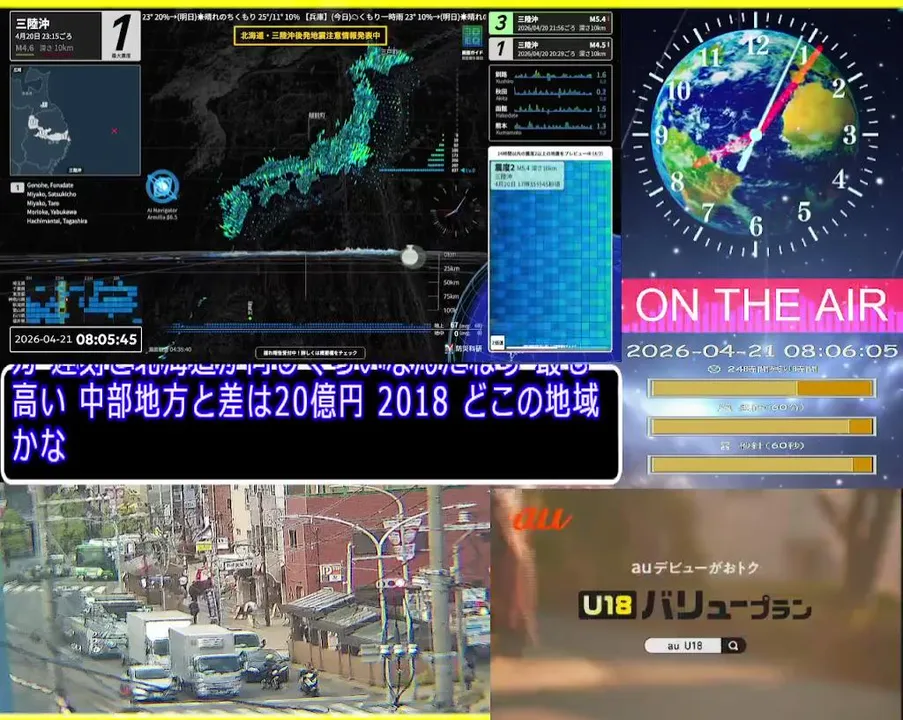The height and width of the screenshot is (720, 903).
Task: Click the 2026-04-21 08:06:05 clock readout
Action: [x=762, y=351]
